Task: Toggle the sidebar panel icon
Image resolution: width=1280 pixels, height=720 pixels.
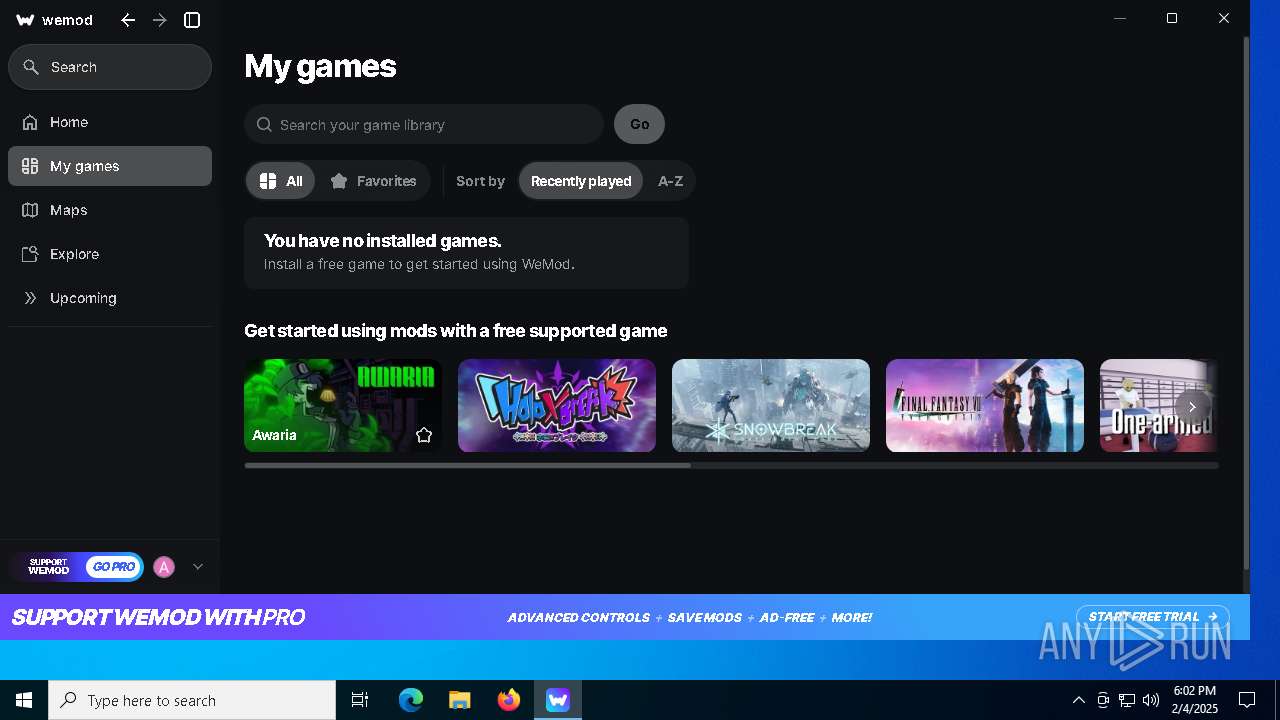Action: 192,20
